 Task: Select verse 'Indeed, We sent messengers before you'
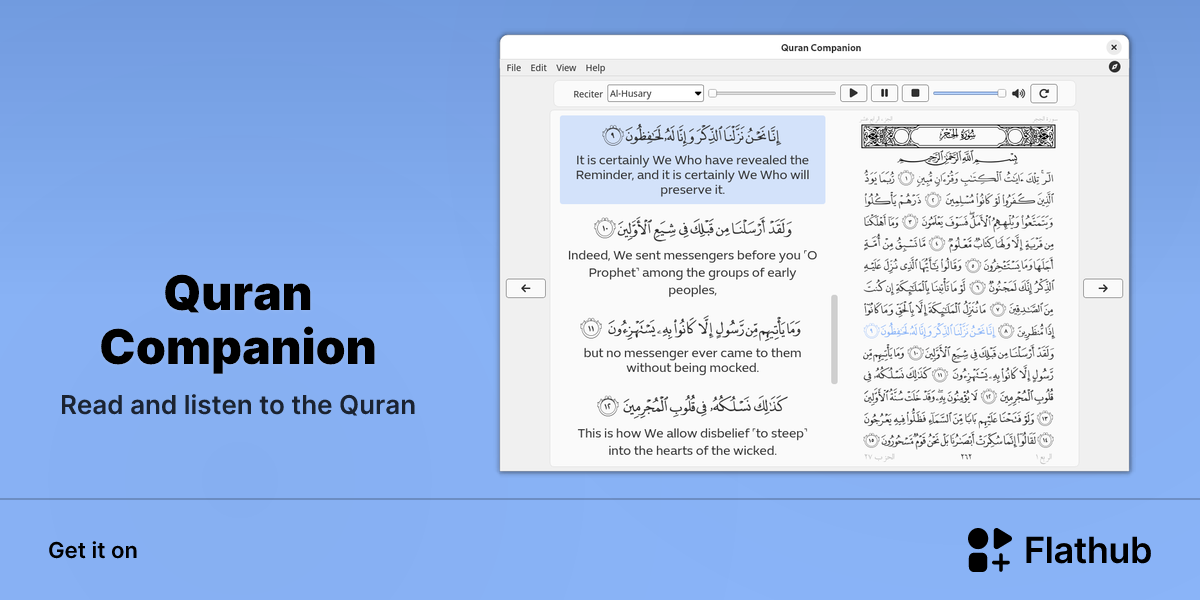[692, 257]
